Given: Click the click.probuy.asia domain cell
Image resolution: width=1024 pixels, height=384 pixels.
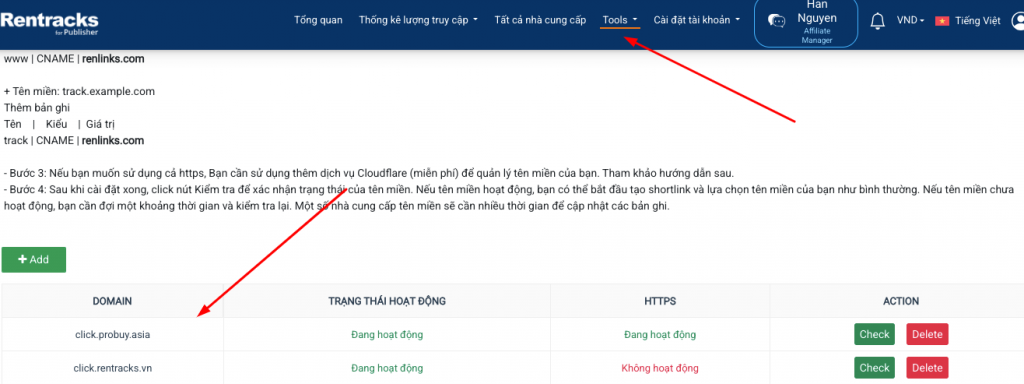Looking at the screenshot, I should pos(112,334).
